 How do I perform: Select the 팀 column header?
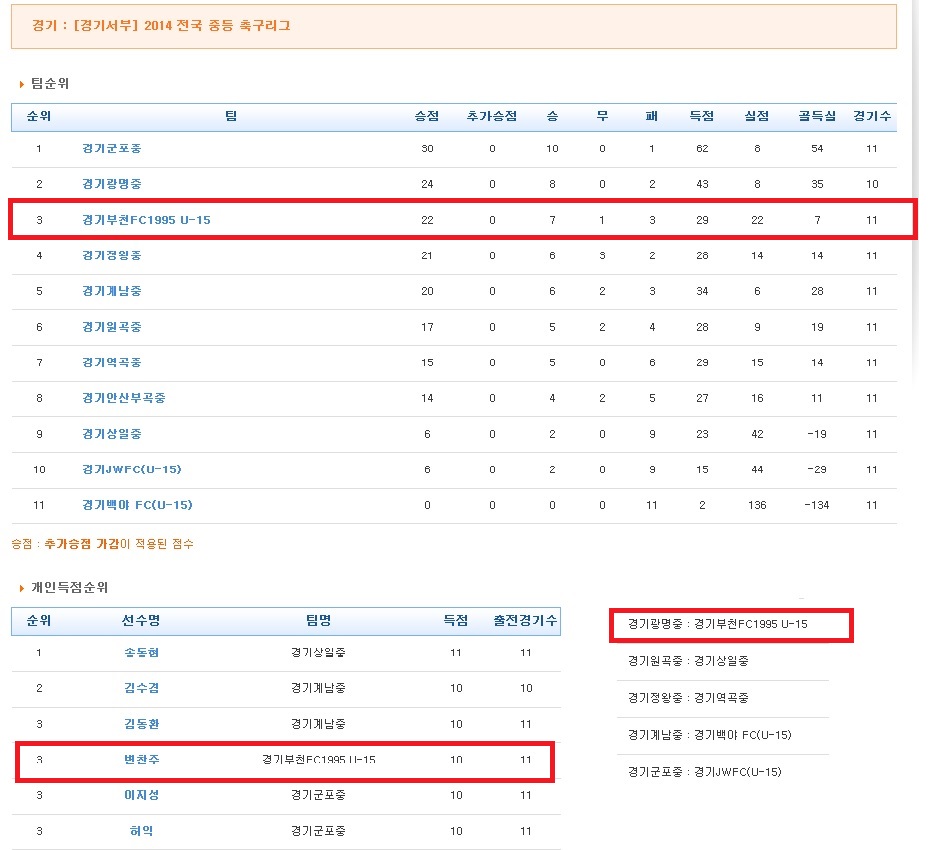click(232, 116)
